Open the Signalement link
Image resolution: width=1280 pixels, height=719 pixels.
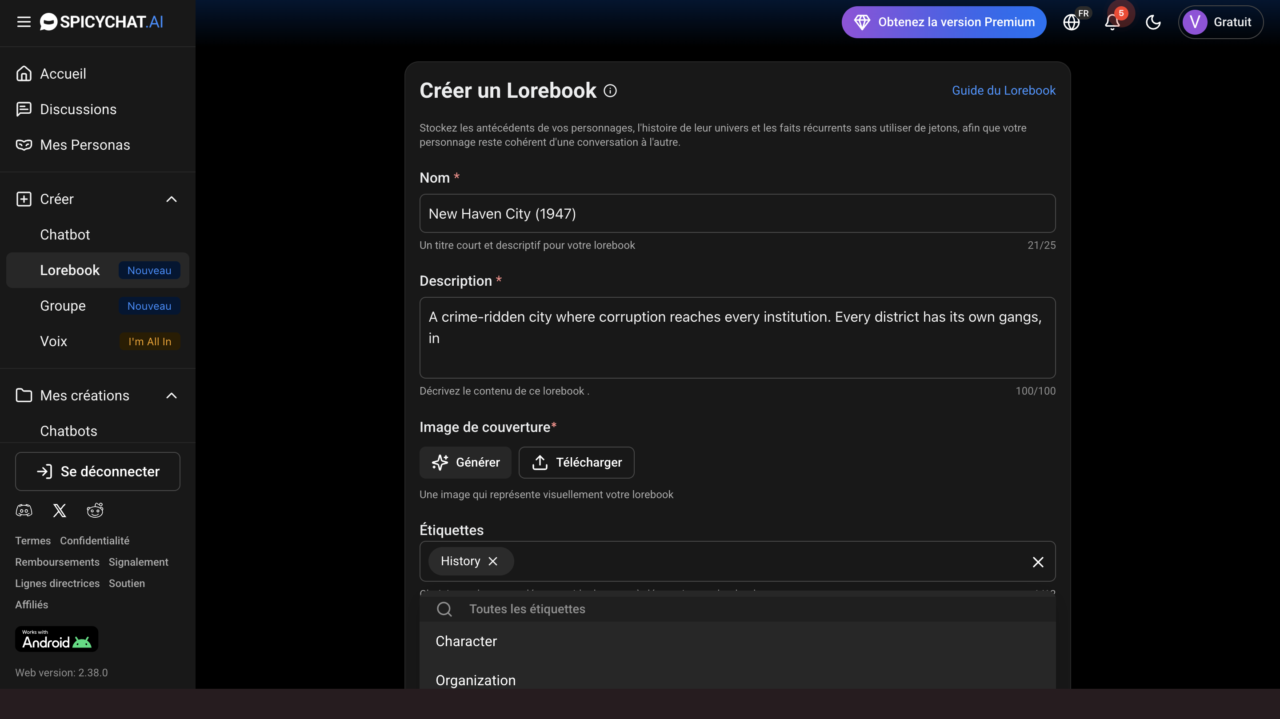(139, 562)
